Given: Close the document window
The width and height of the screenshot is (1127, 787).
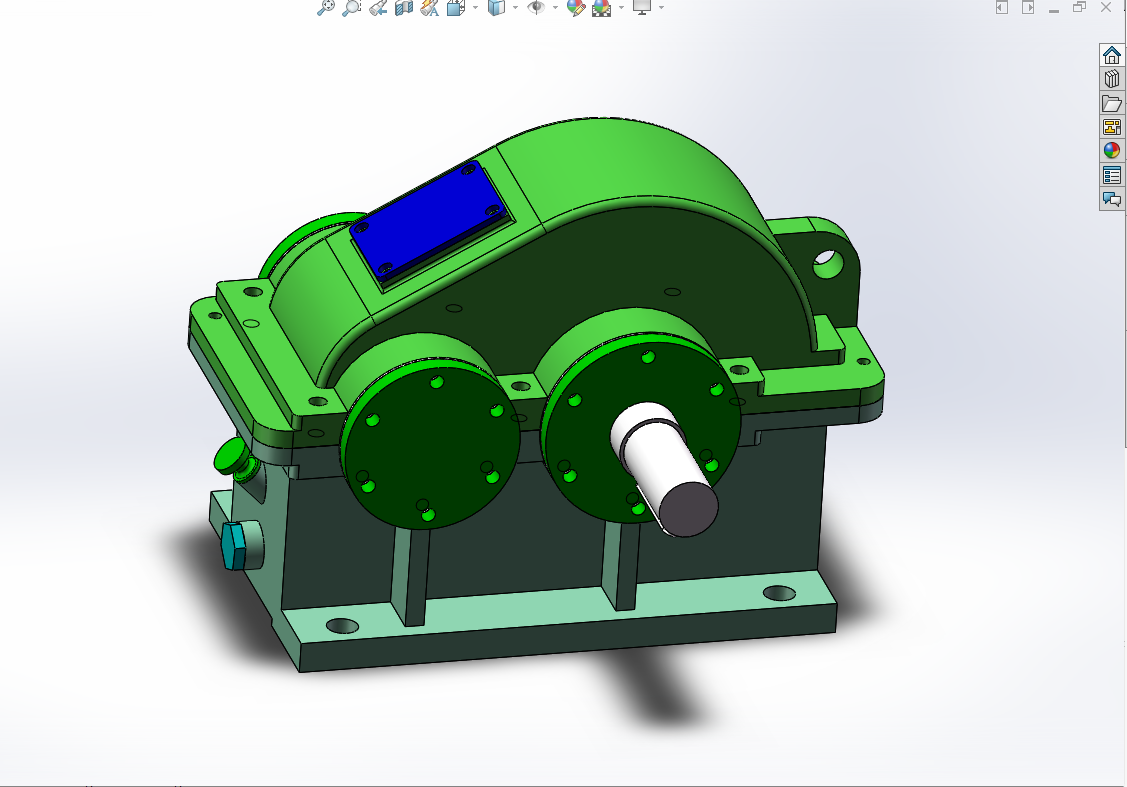Looking at the screenshot, I should 1105,7.
